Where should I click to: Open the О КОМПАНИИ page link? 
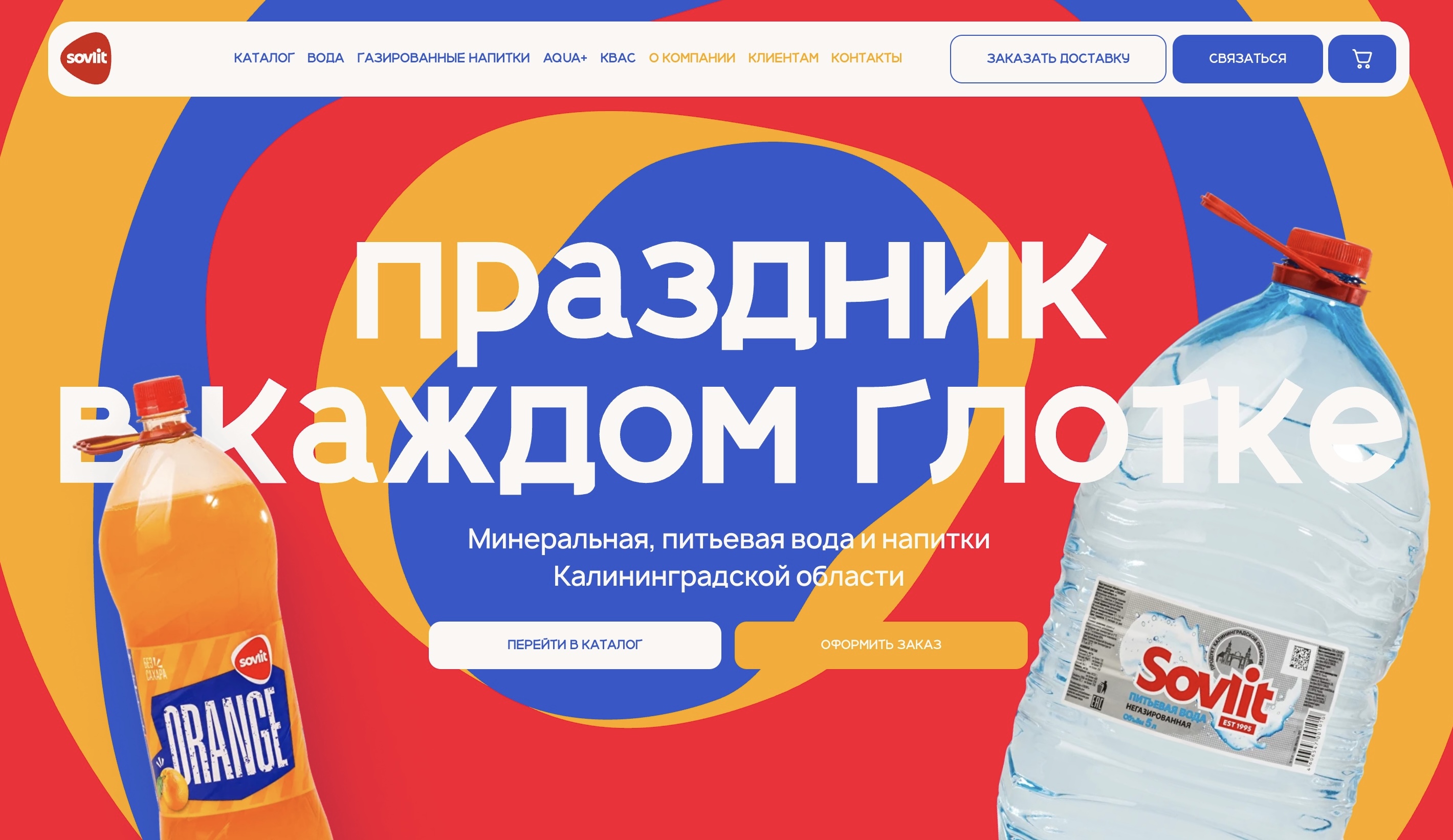[692, 58]
